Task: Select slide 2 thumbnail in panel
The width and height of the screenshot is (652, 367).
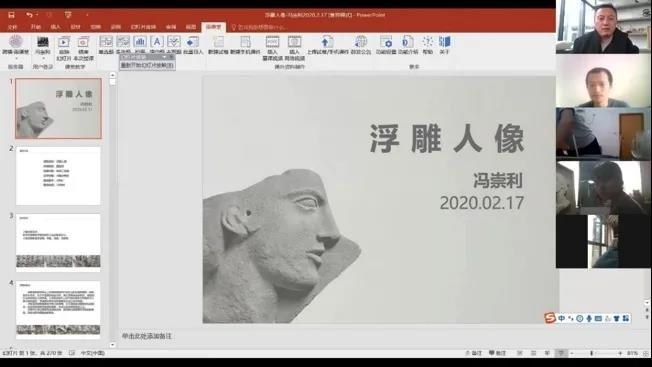Action: point(58,176)
